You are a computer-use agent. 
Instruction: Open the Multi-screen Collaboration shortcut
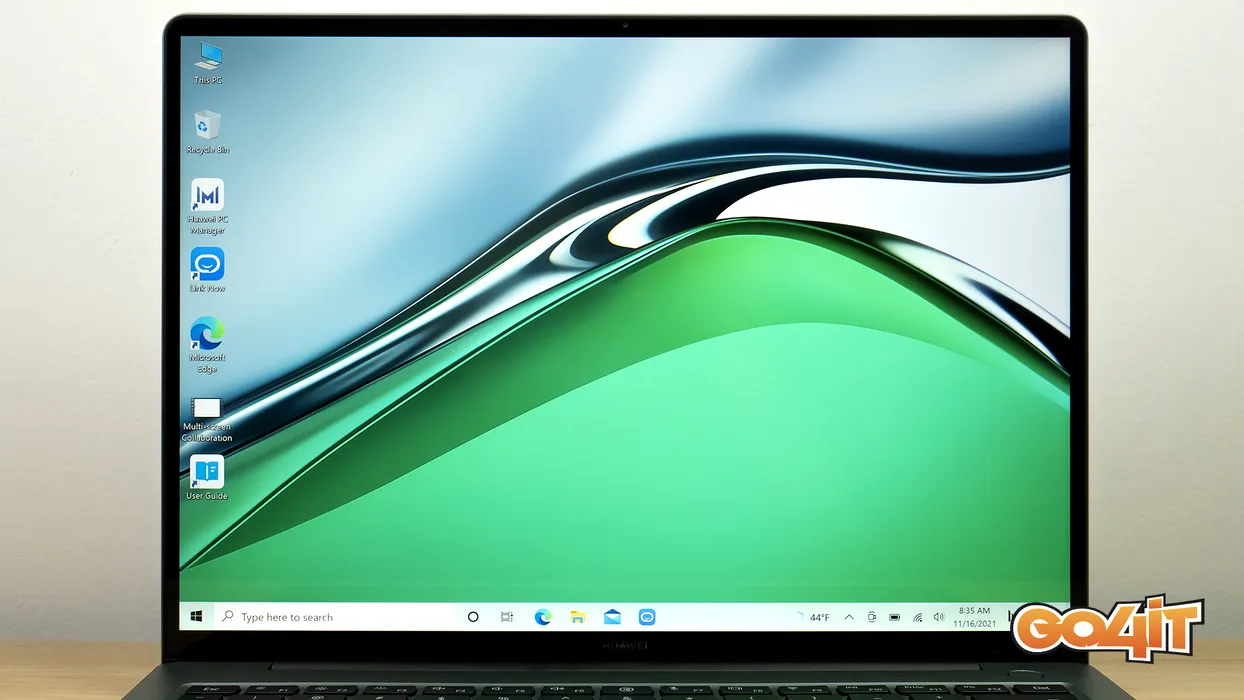[207, 420]
